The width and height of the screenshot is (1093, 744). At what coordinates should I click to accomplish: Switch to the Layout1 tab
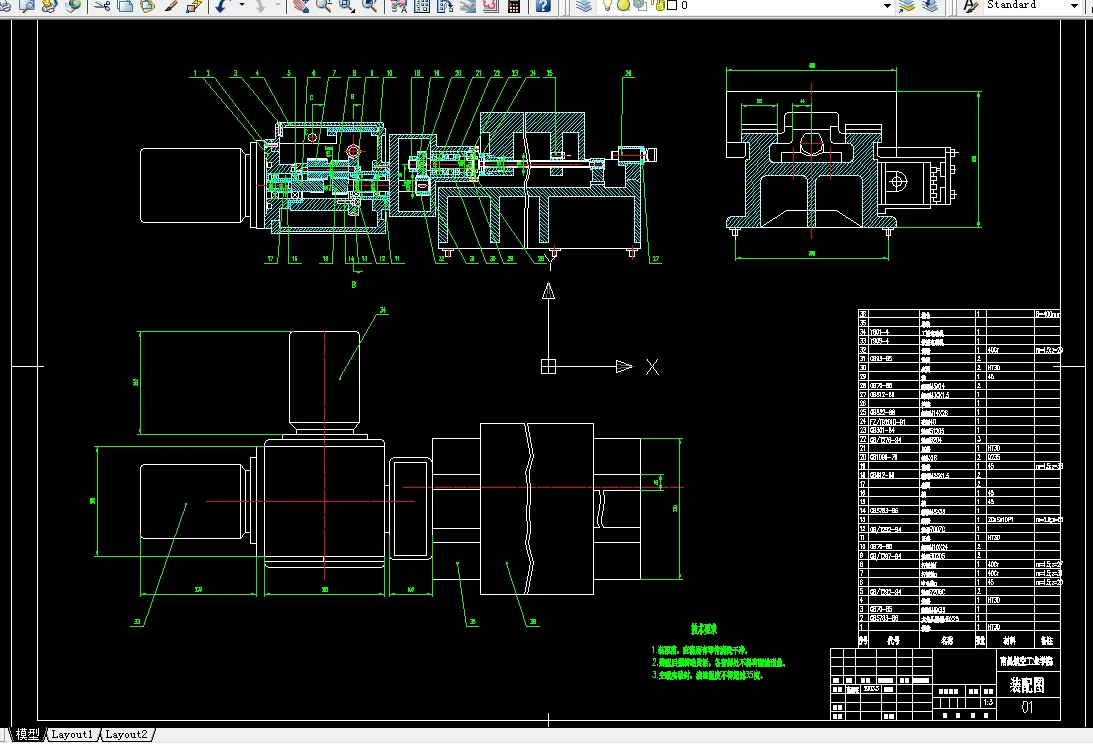(x=72, y=734)
